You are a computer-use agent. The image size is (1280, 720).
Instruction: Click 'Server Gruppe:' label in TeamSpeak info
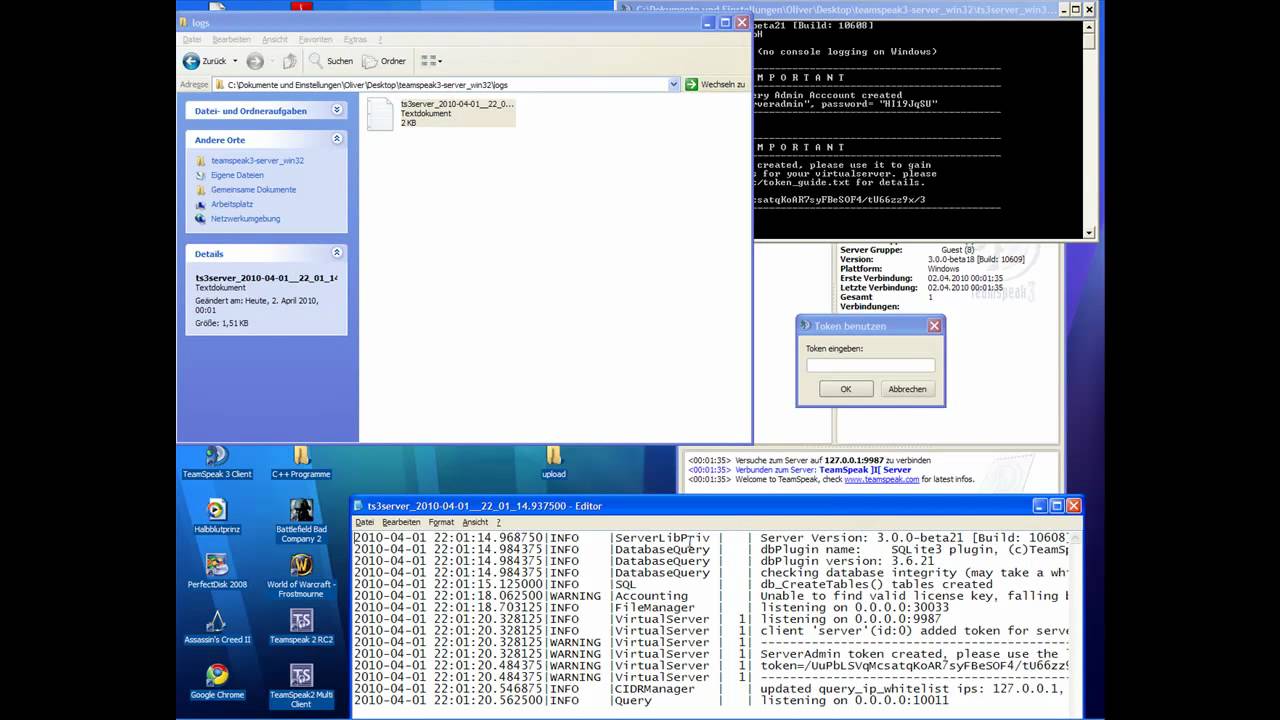(871, 250)
